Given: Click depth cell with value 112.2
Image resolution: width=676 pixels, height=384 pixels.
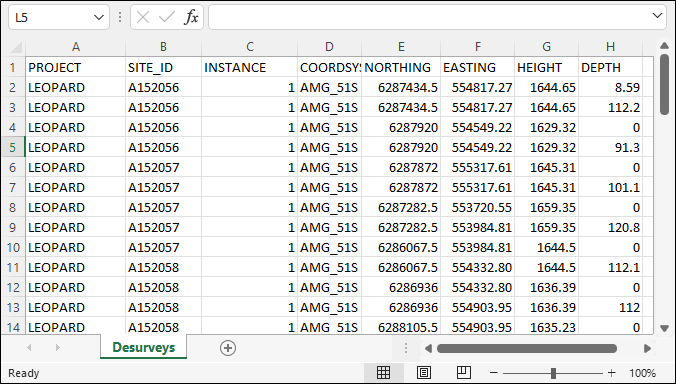Looking at the screenshot, I should coord(610,107).
